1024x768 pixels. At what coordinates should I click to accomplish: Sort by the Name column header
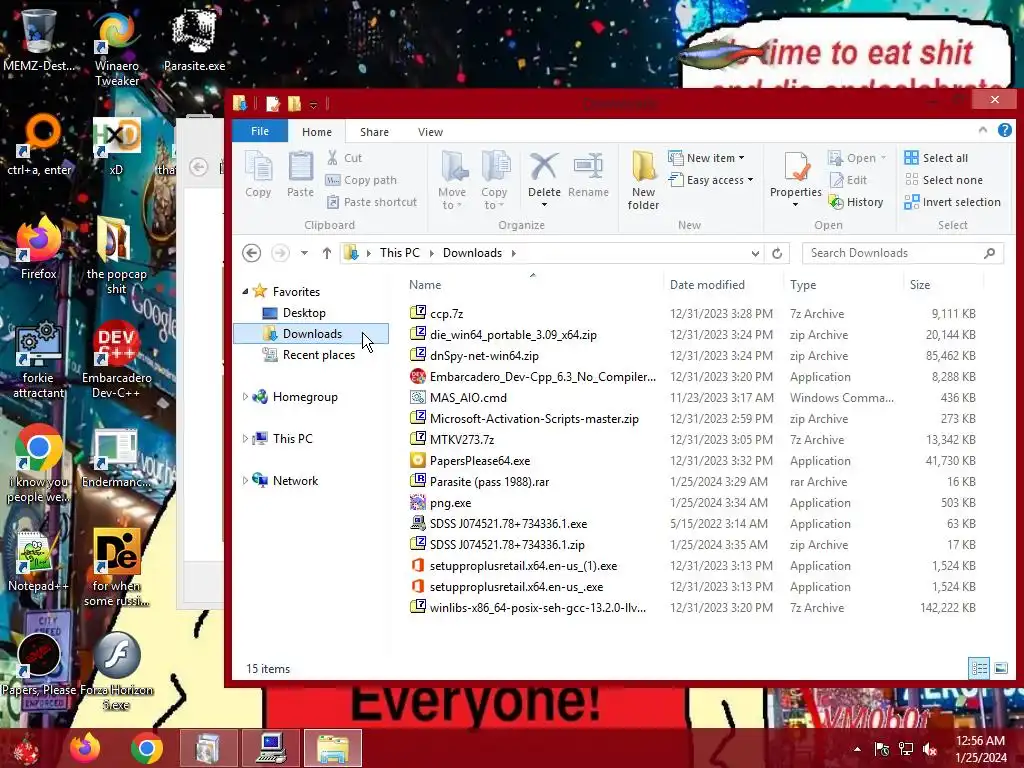point(532,285)
